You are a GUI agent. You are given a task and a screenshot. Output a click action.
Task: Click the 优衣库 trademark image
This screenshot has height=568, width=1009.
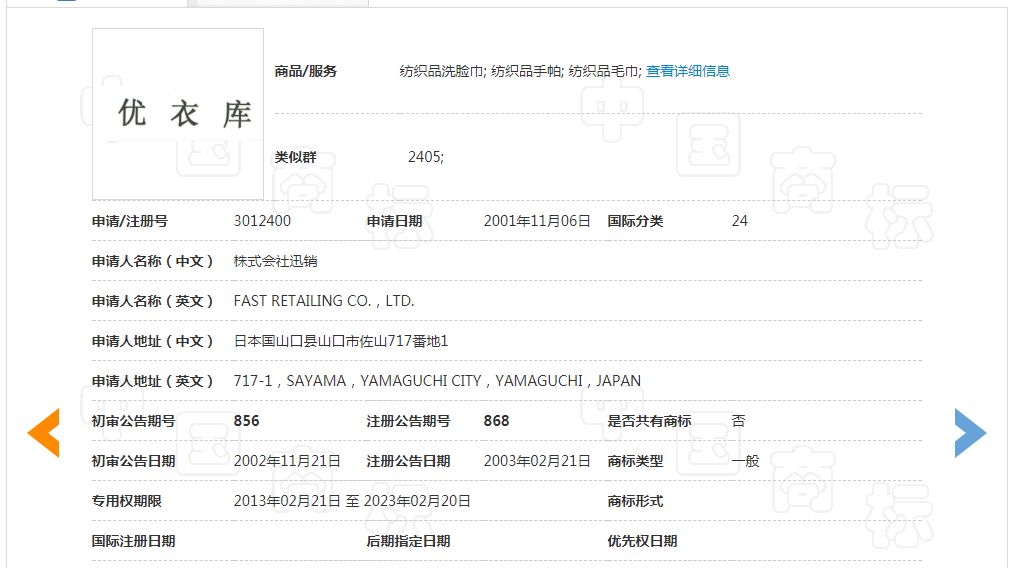pos(178,114)
